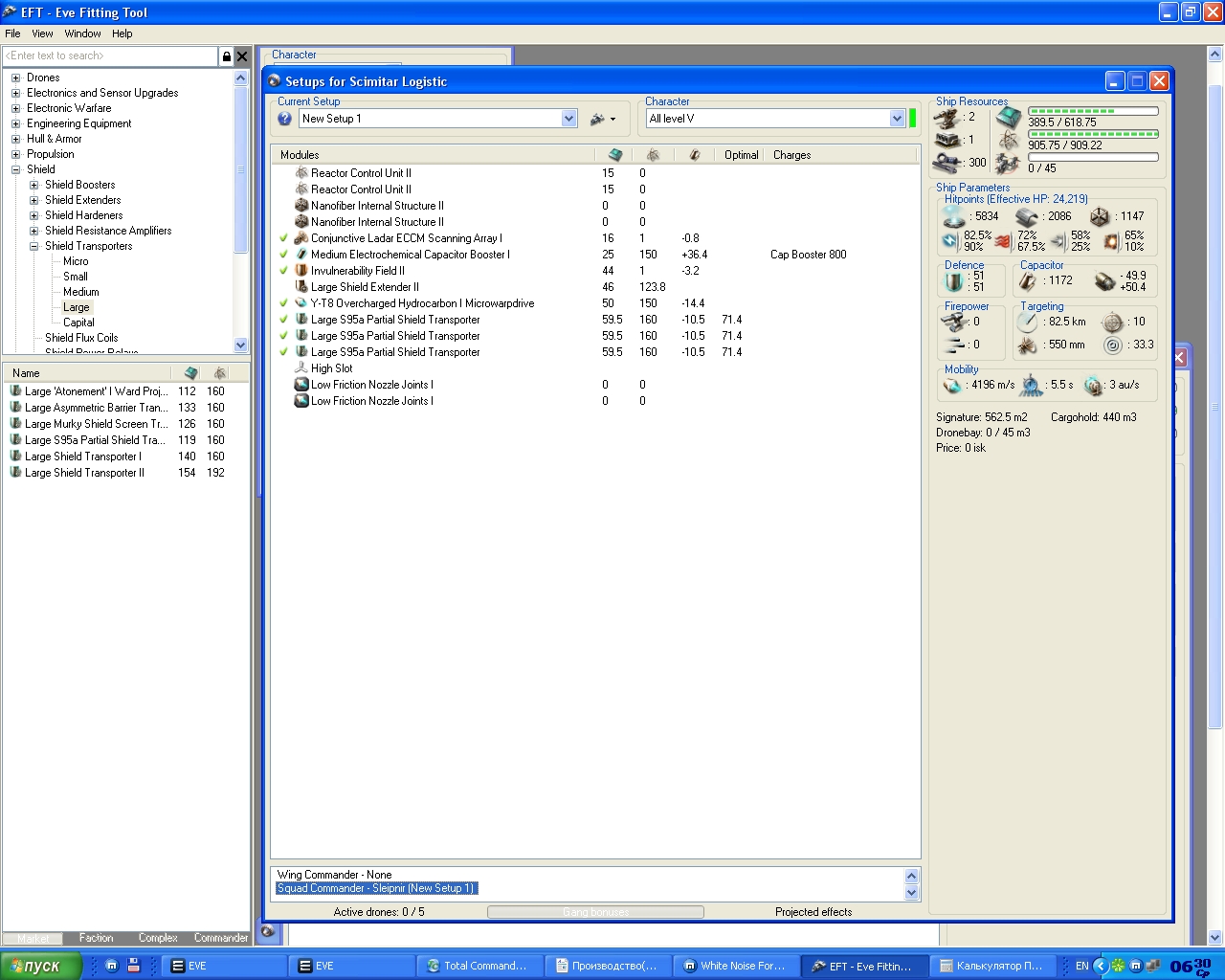Sort the Modules table by its capacitor icon column
The height and width of the screenshot is (980, 1225).
694,154
